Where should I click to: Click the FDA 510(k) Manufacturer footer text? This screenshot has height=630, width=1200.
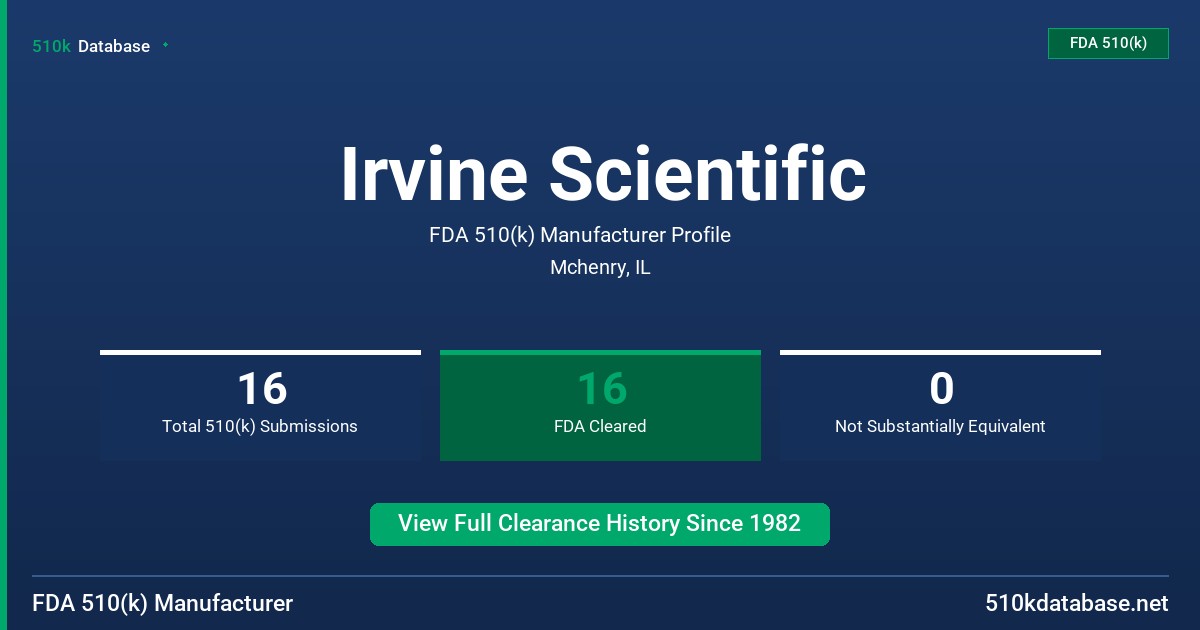(163, 603)
